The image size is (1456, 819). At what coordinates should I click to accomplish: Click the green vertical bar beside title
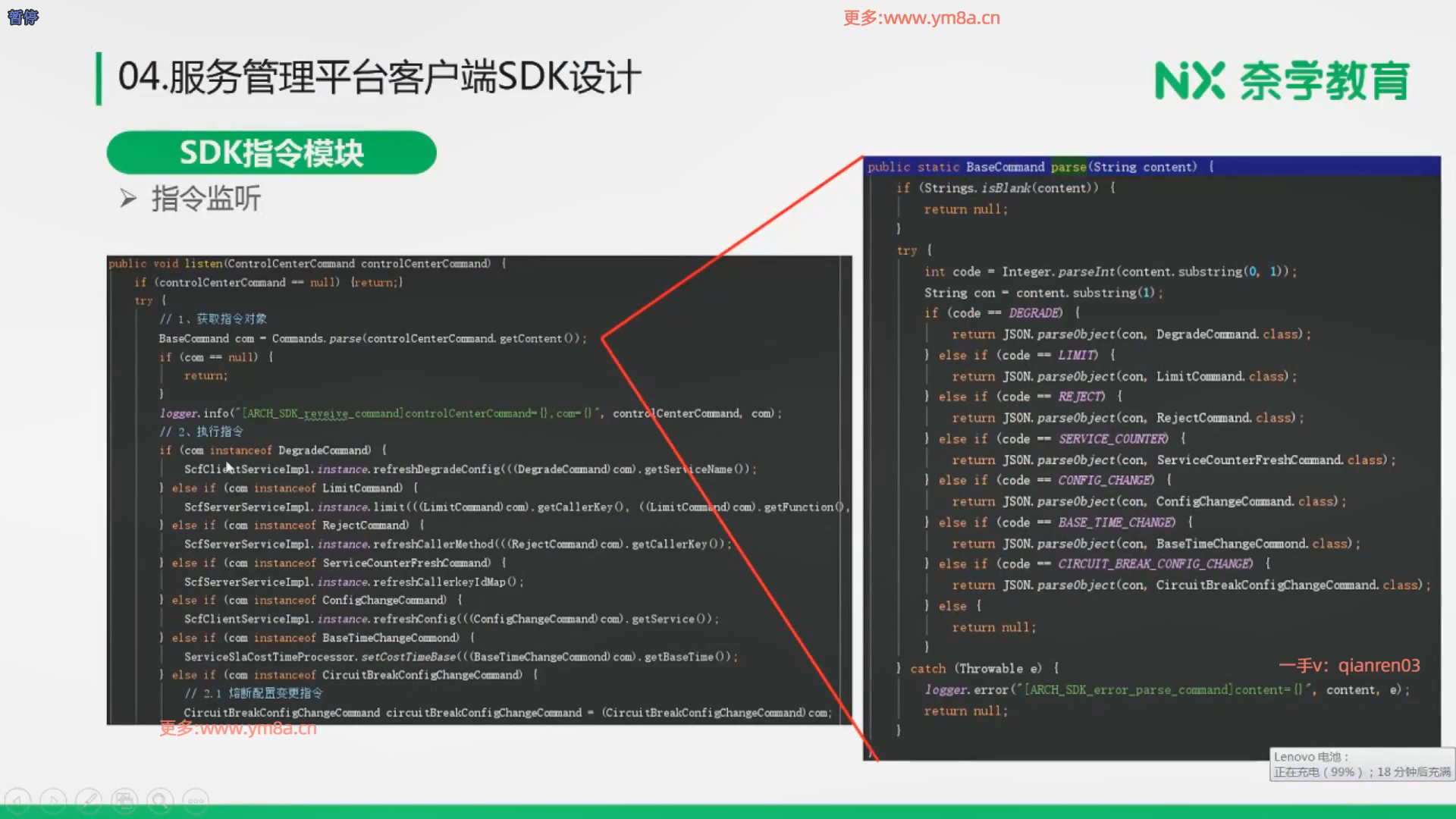(x=99, y=78)
